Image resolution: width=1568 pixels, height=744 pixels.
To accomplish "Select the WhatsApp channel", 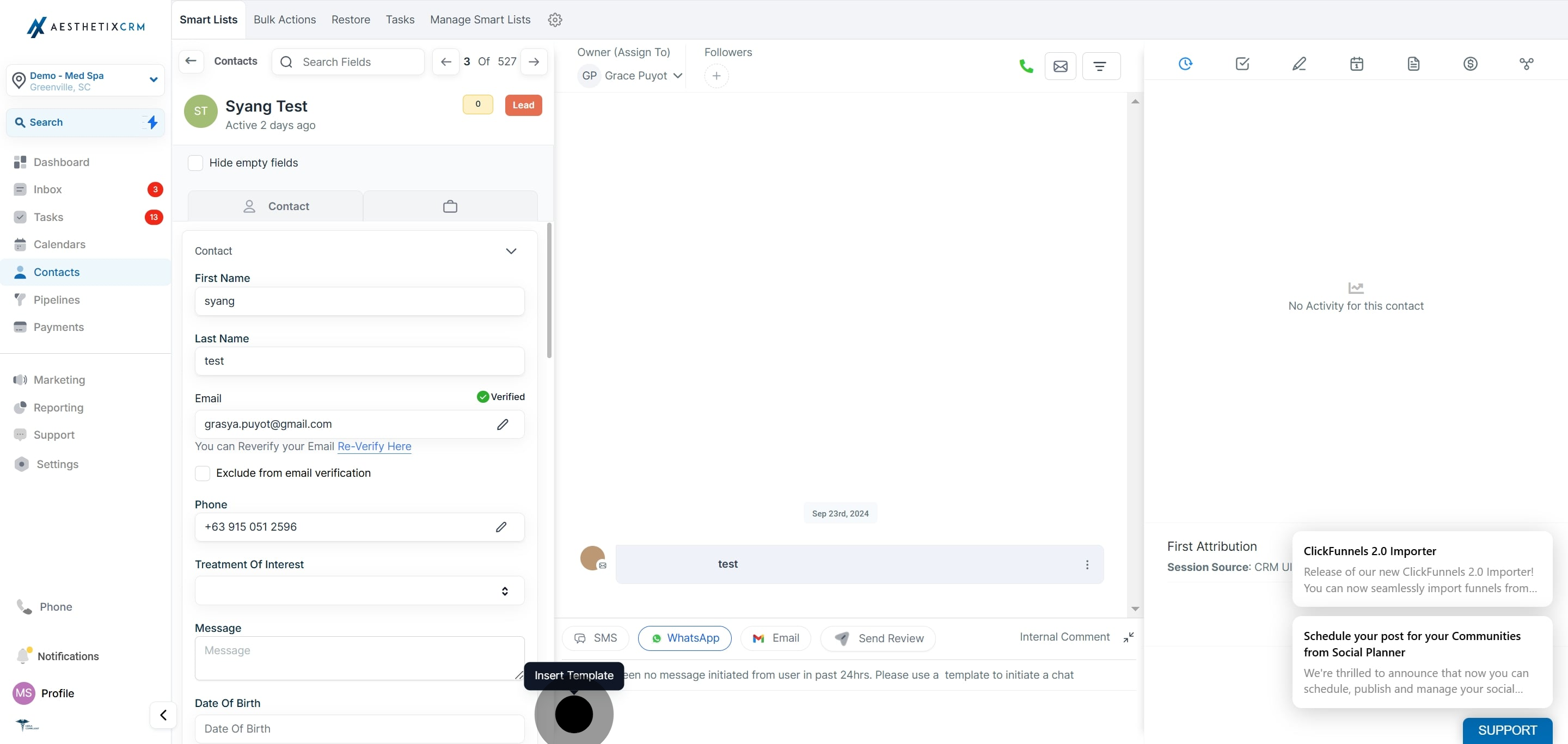I will (685, 639).
